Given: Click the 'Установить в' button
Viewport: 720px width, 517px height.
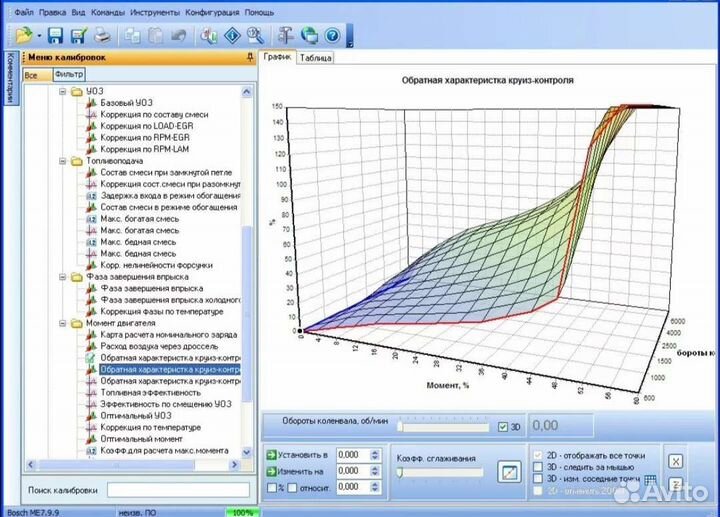Looking at the screenshot, I should (x=299, y=454).
